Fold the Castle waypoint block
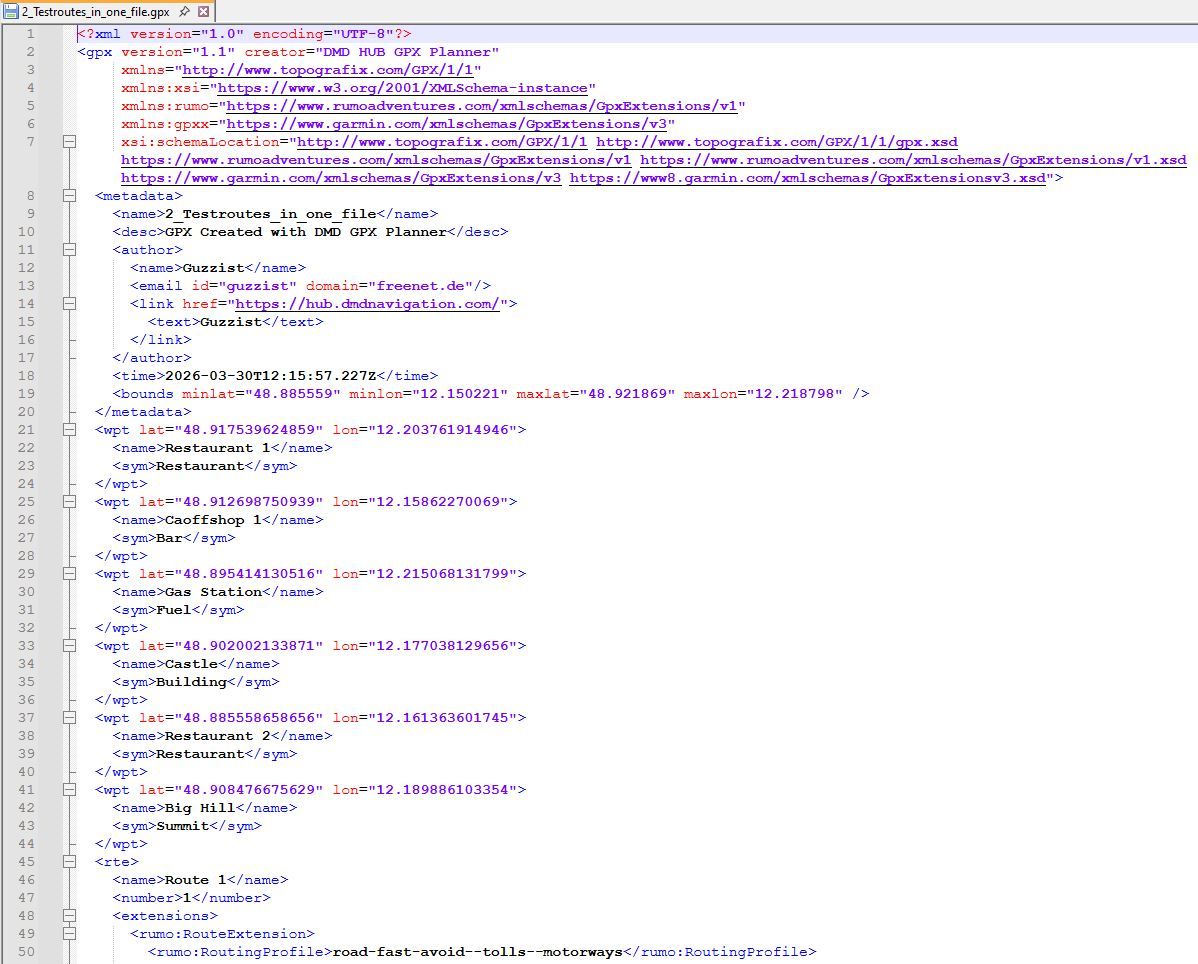Screen dimensions: 1198x964 pos(70,646)
